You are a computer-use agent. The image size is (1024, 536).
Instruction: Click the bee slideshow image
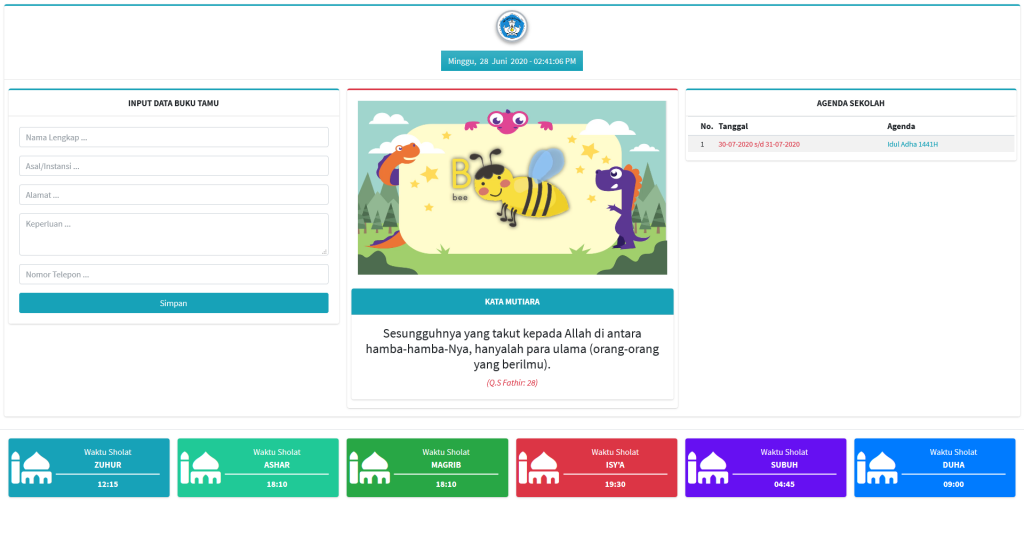(x=512, y=187)
